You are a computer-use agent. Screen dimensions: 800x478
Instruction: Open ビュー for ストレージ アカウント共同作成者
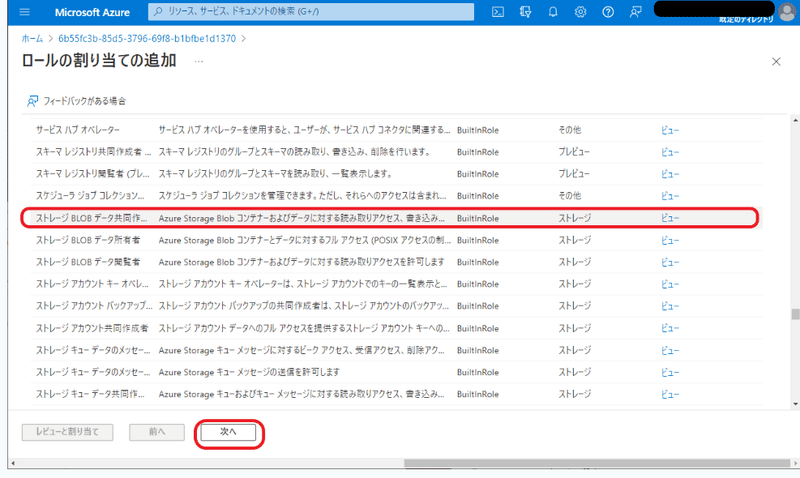pos(670,328)
